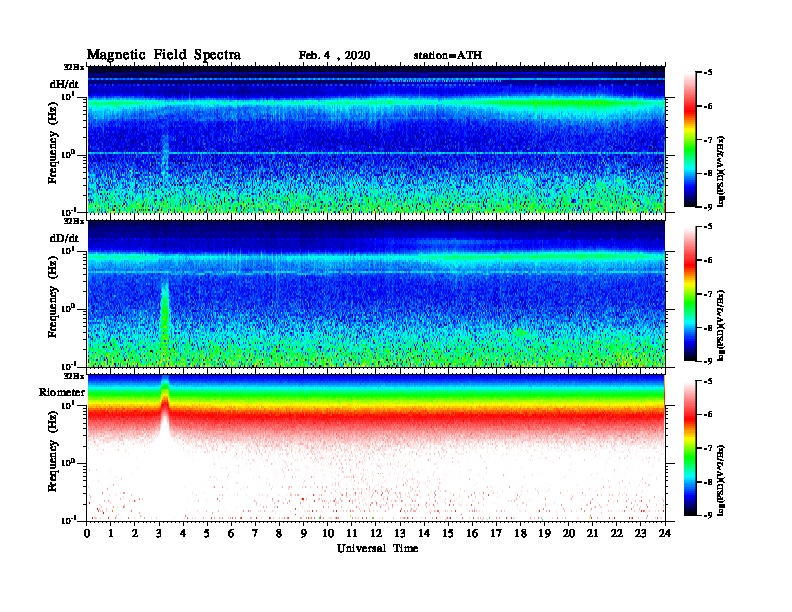The width and height of the screenshot is (792, 612).
Task: Click the "-7" tick on the dD/dt color bar
Action: coord(708,293)
